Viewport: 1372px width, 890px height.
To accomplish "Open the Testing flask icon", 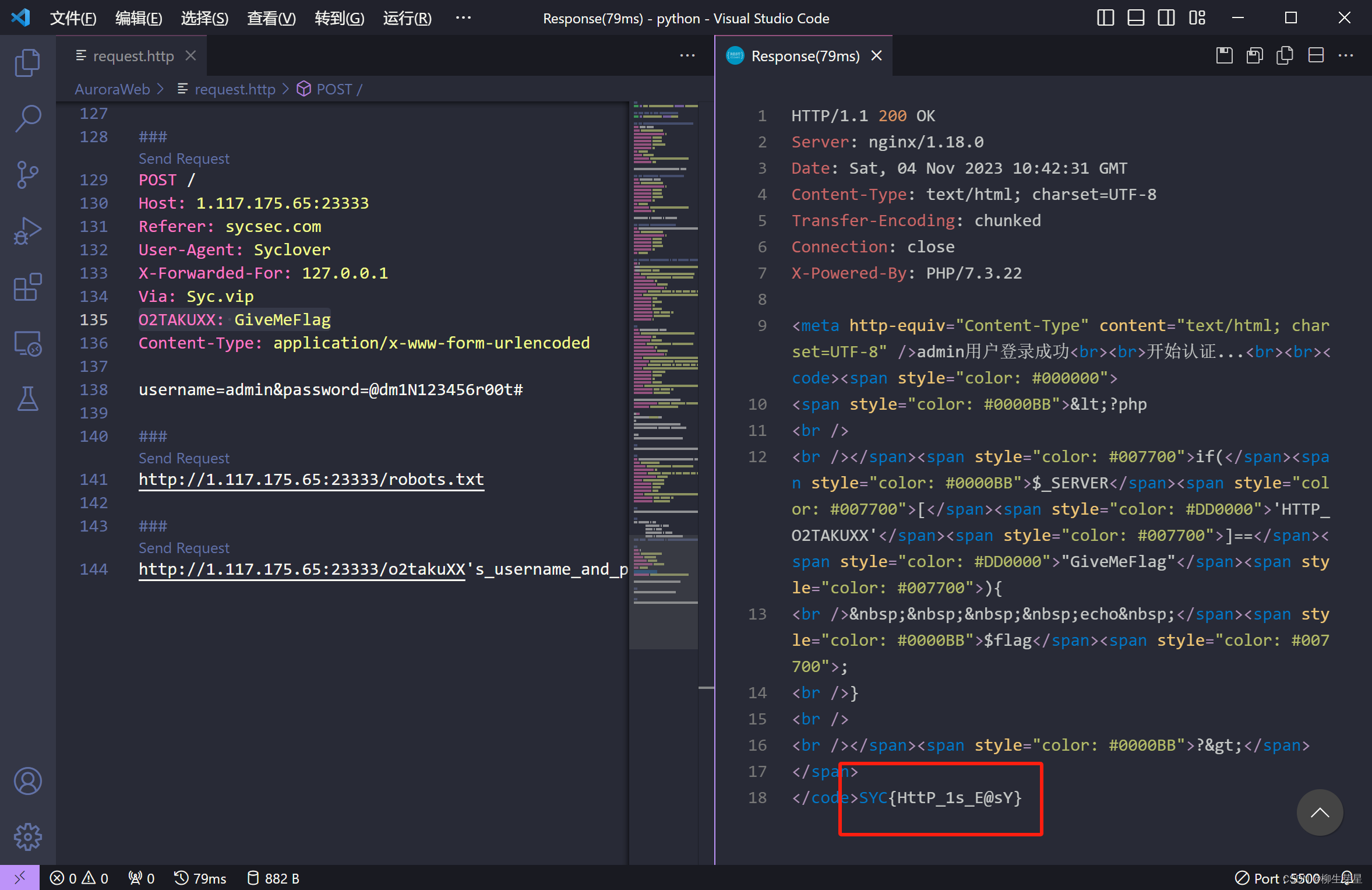I will (x=27, y=399).
